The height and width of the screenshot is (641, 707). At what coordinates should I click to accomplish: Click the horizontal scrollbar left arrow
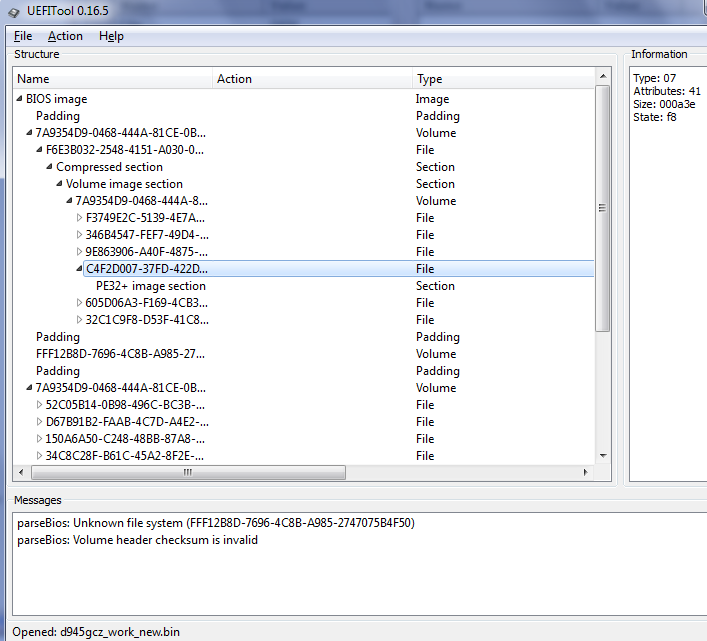click(21, 472)
